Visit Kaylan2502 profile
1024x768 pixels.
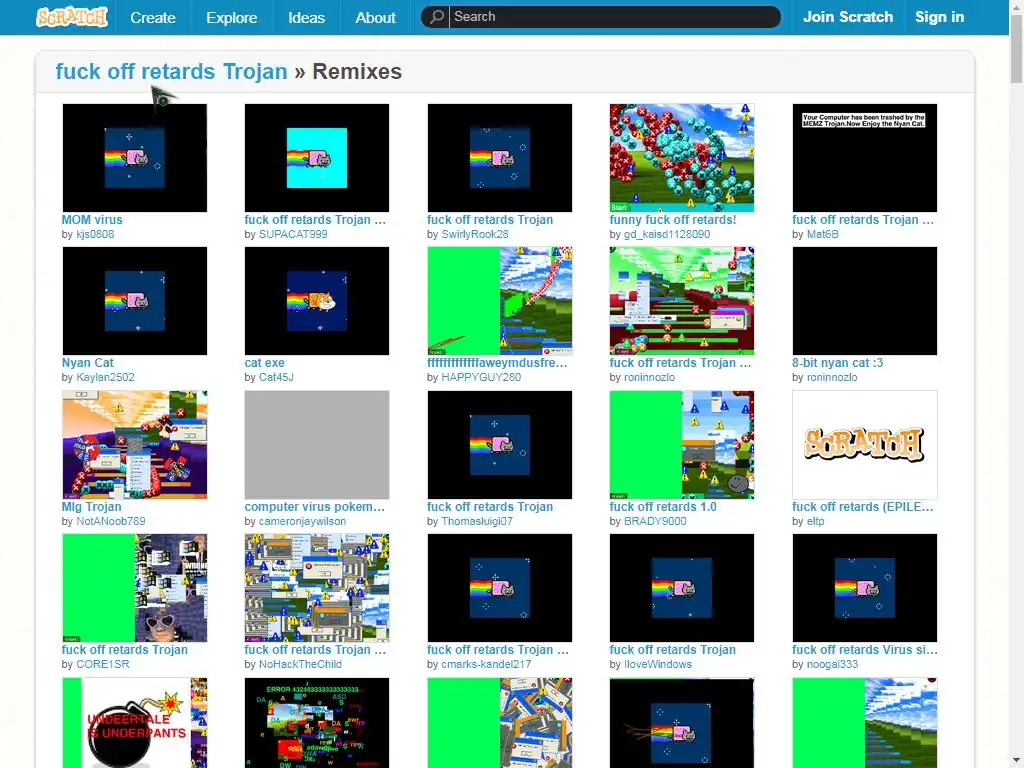[x=105, y=377]
